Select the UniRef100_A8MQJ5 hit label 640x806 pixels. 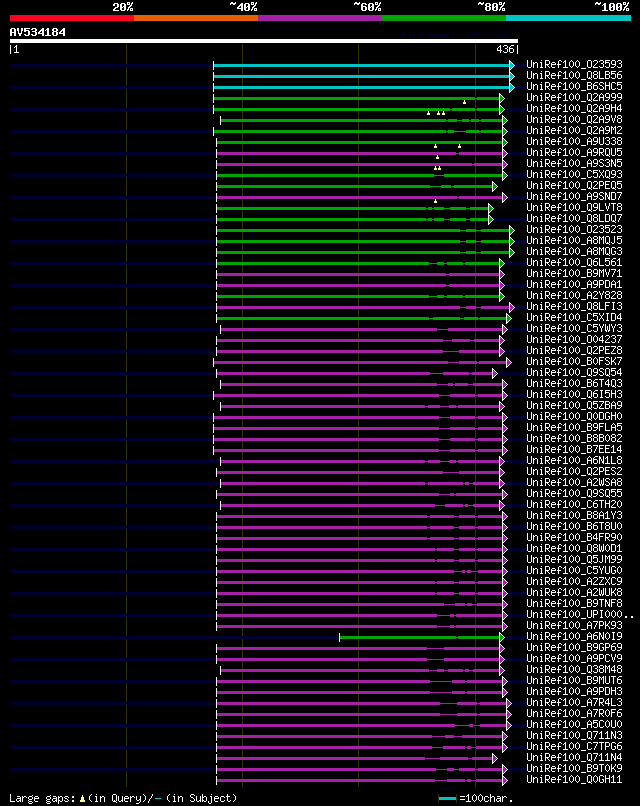click(574, 241)
